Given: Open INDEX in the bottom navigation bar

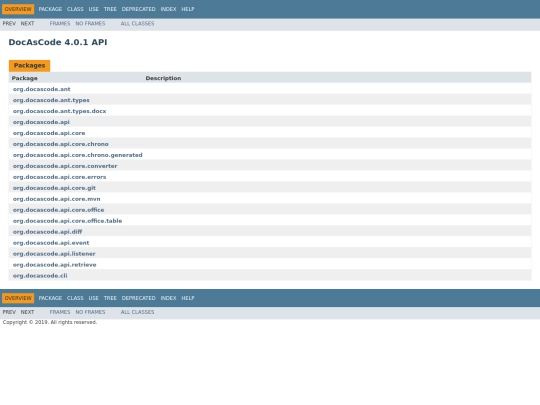Looking at the screenshot, I should [x=168, y=298].
